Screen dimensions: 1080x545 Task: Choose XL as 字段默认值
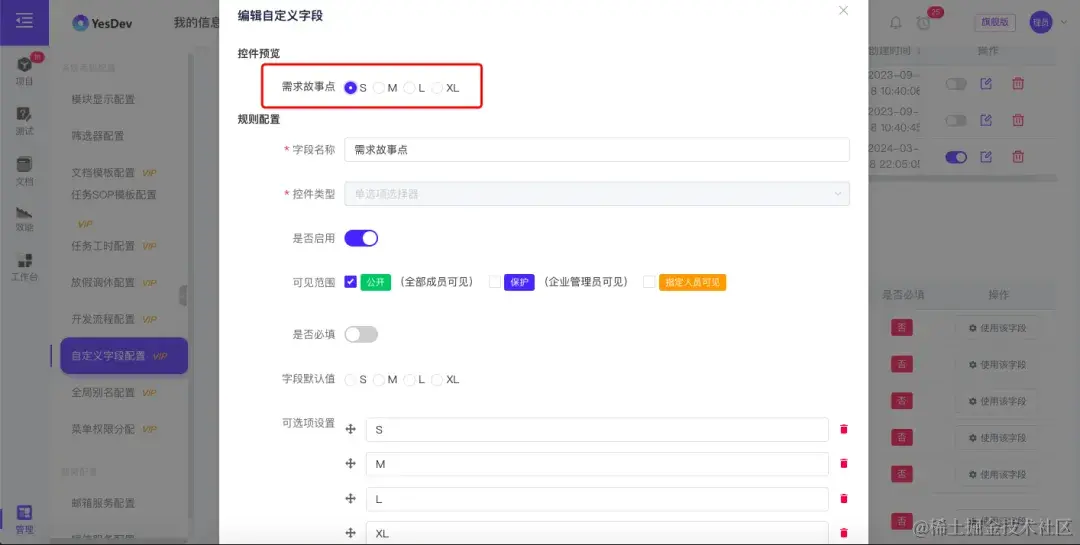(437, 380)
